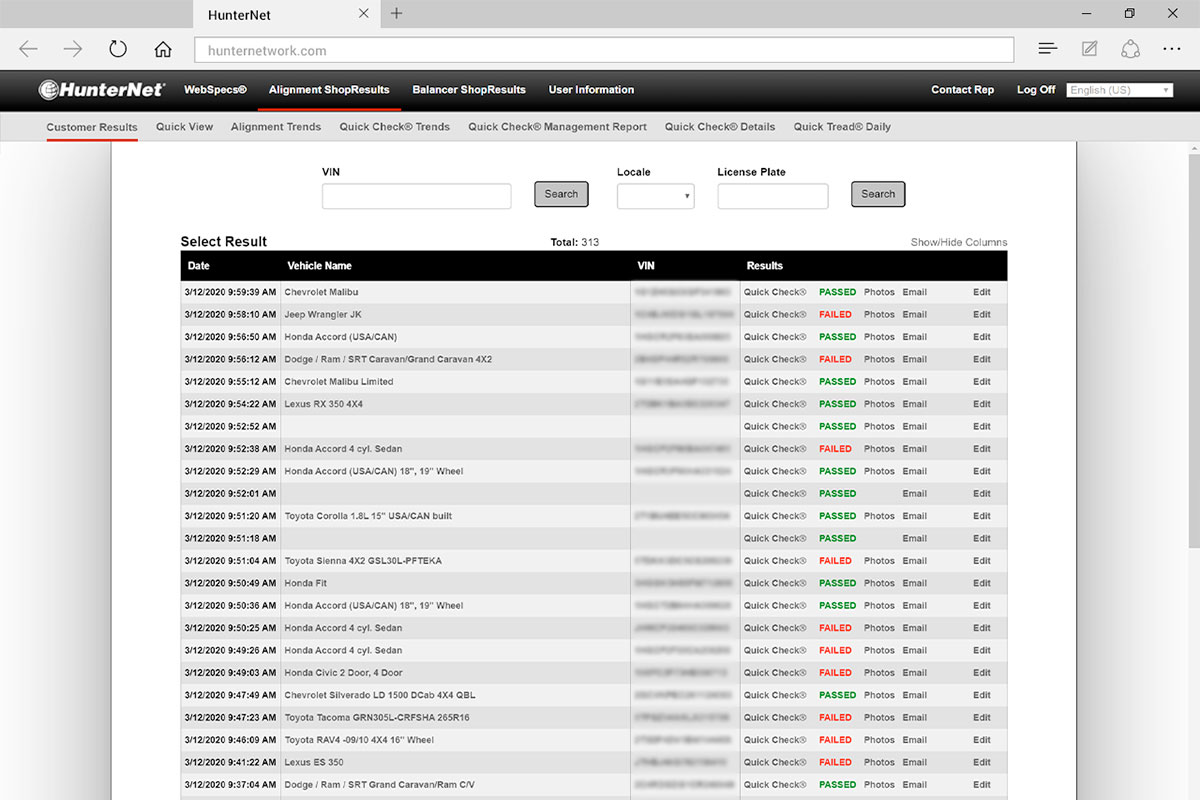
Task: Open the browser hub lines icon
Action: point(1047,49)
